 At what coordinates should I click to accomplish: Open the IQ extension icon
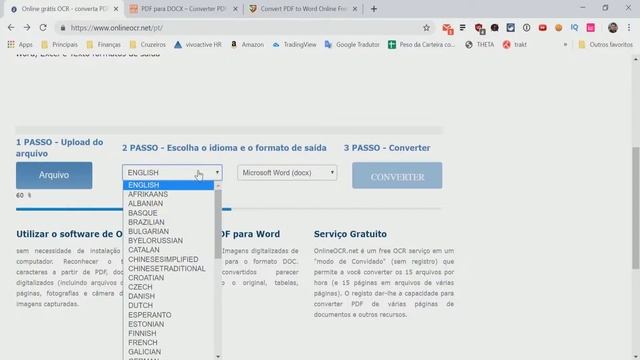[574, 28]
